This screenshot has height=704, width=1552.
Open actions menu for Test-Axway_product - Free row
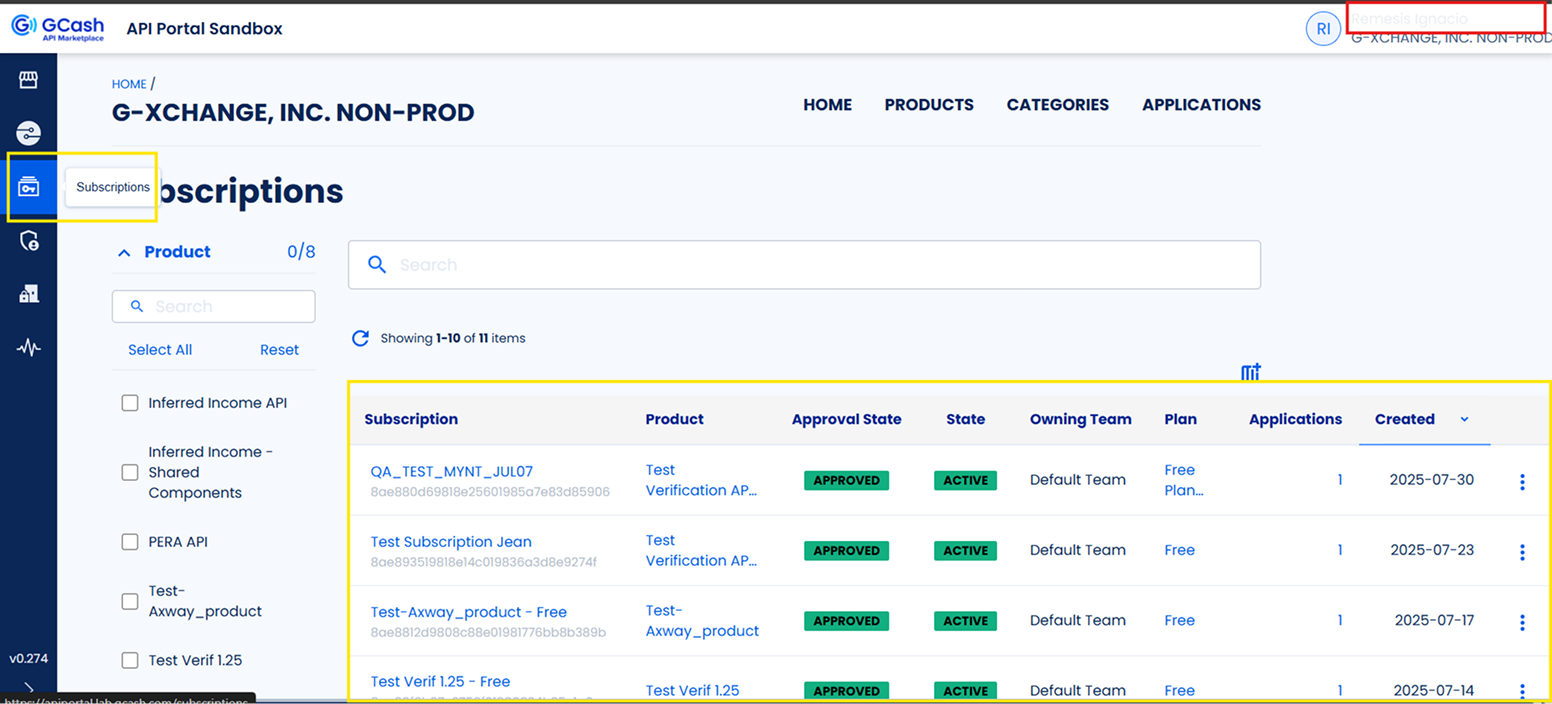[1522, 622]
